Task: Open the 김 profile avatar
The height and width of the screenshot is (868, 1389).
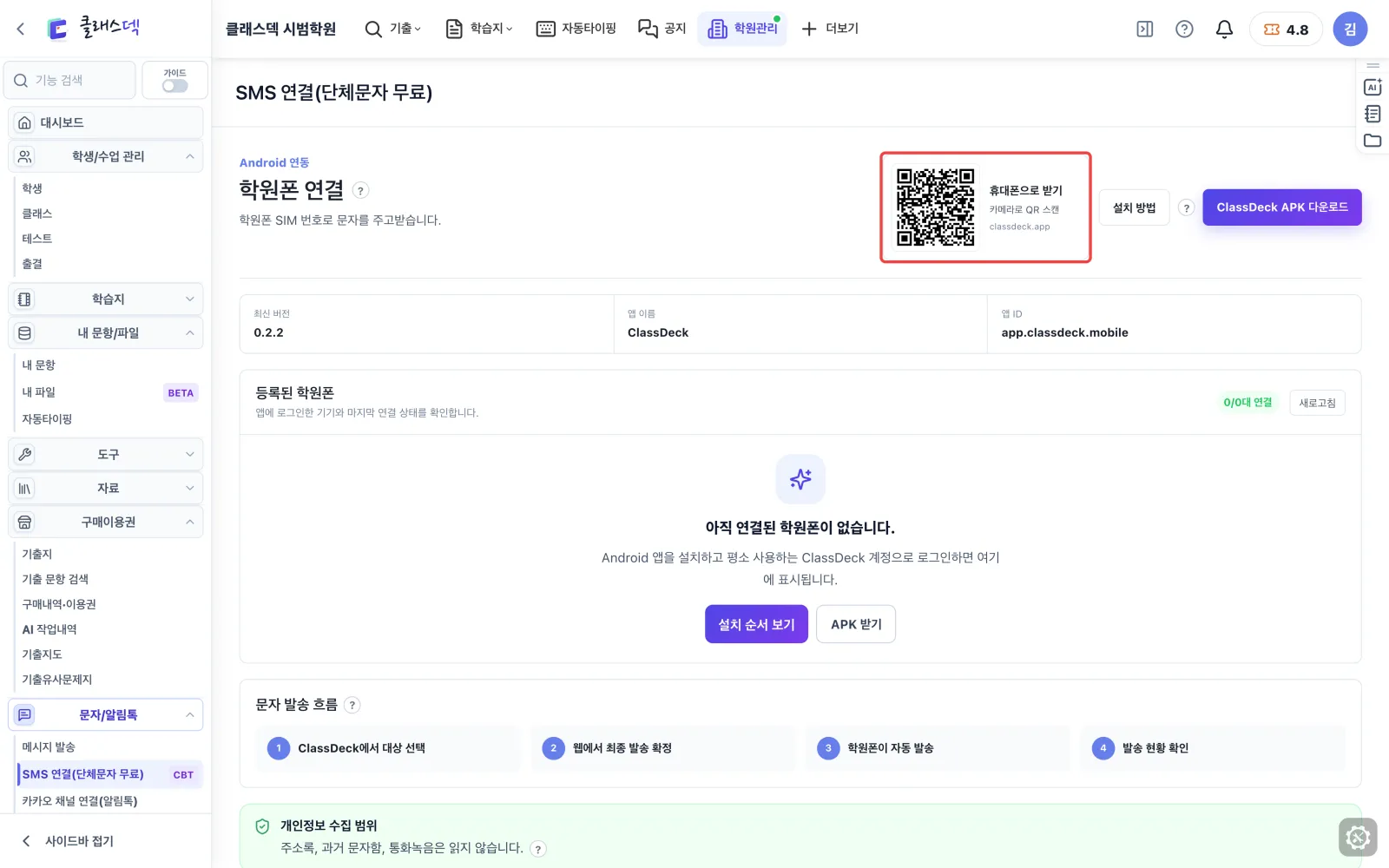Action: coord(1350,29)
